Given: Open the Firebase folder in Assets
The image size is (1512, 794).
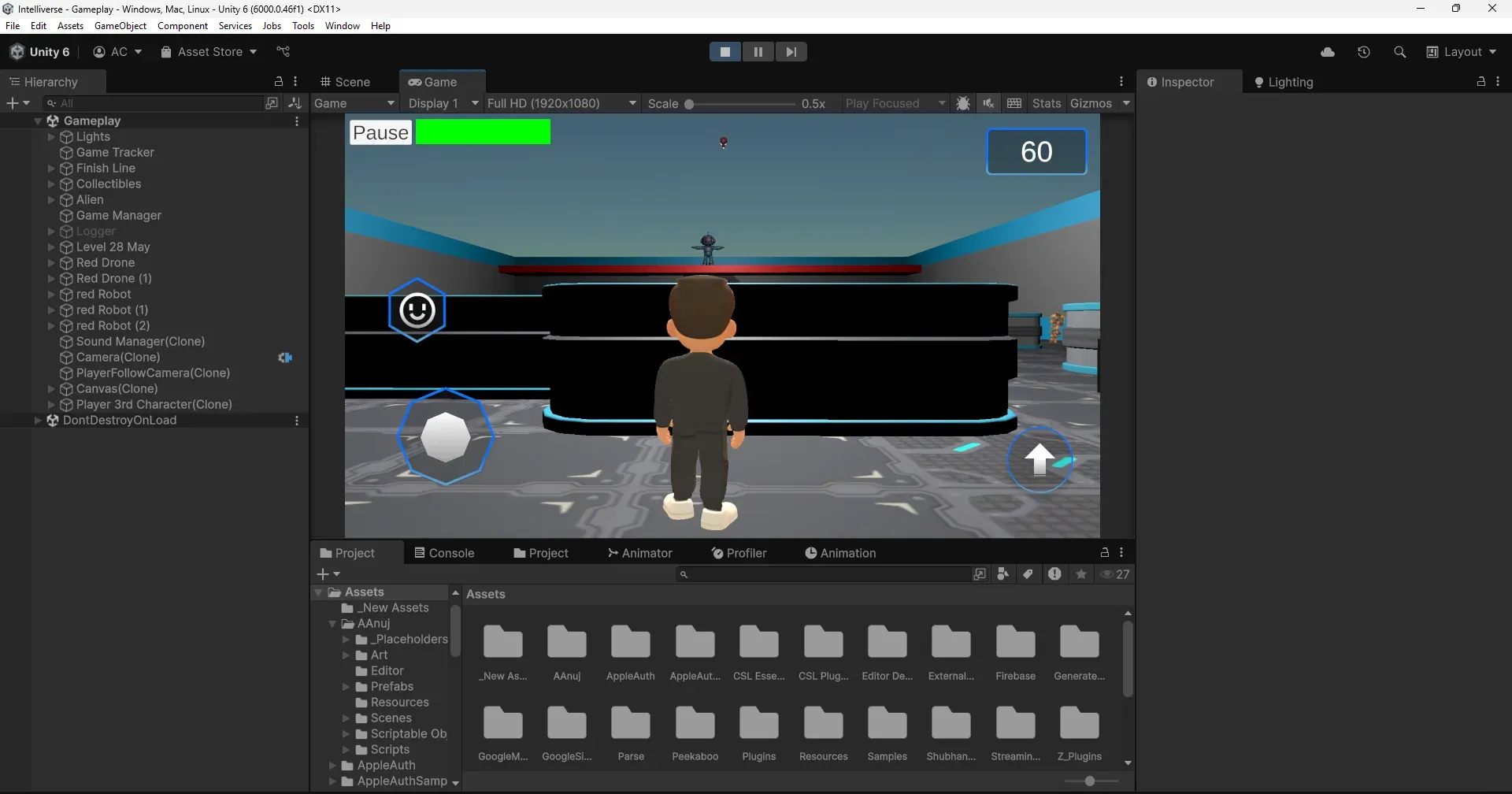Looking at the screenshot, I should [1015, 652].
